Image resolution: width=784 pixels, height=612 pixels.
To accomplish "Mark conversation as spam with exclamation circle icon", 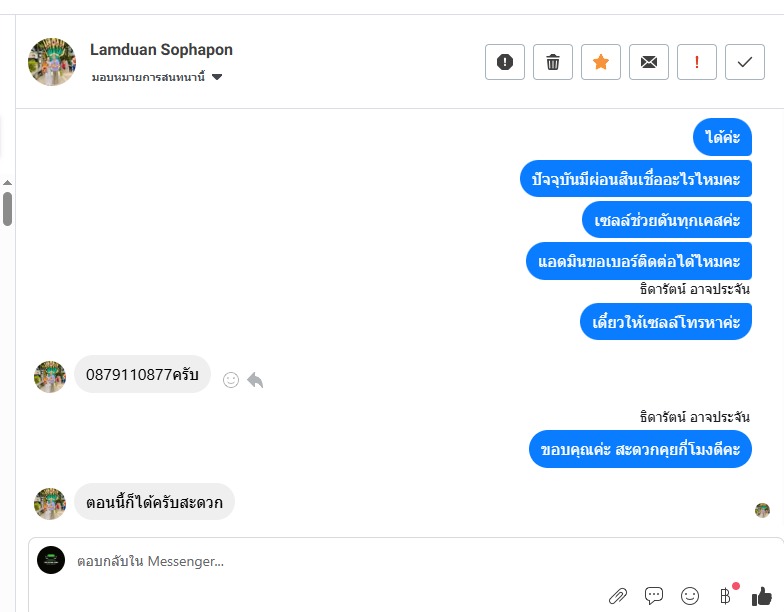I will (x=504, y=62).
